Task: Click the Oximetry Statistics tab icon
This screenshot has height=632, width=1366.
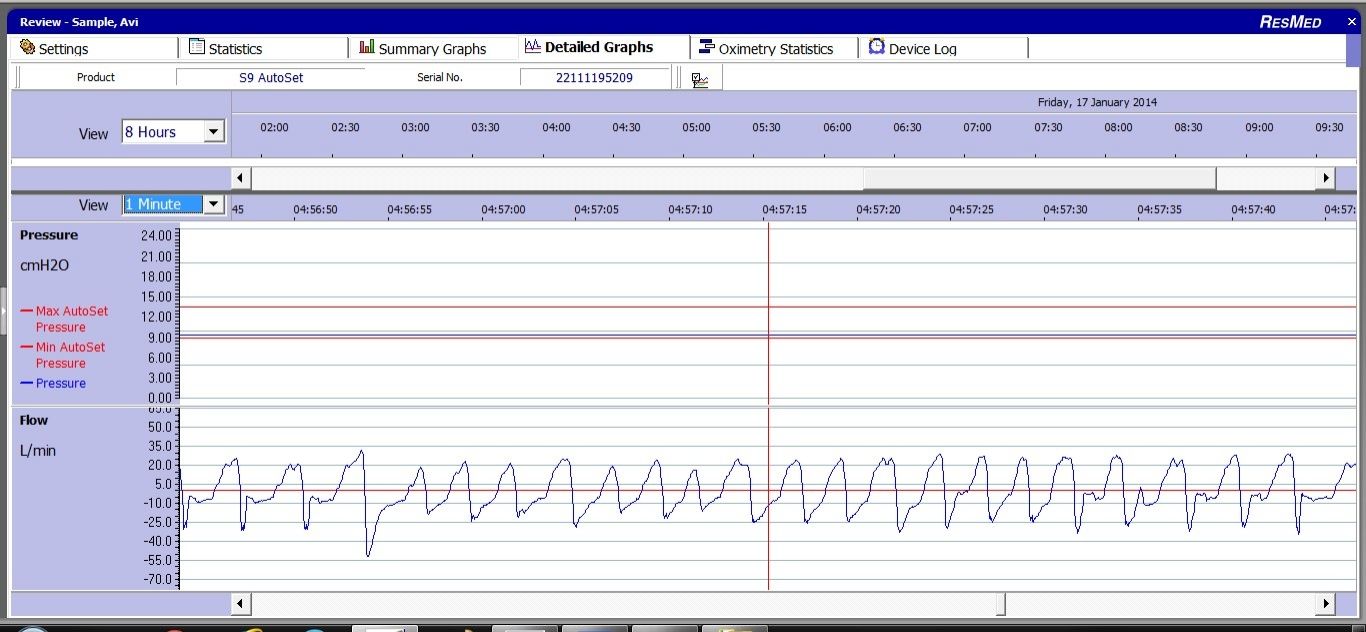Action: [x=706, y=47]
